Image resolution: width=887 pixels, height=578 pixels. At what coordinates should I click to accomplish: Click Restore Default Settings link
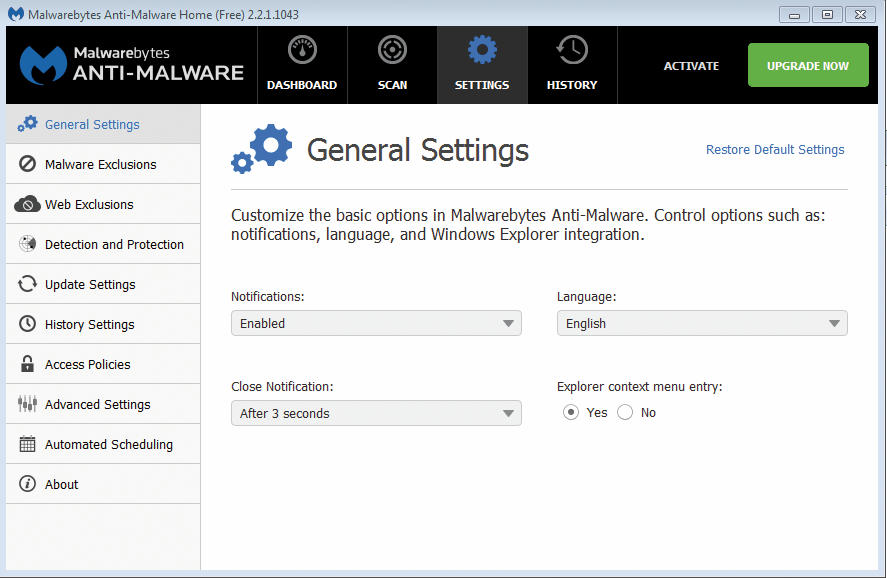point(775,149)
